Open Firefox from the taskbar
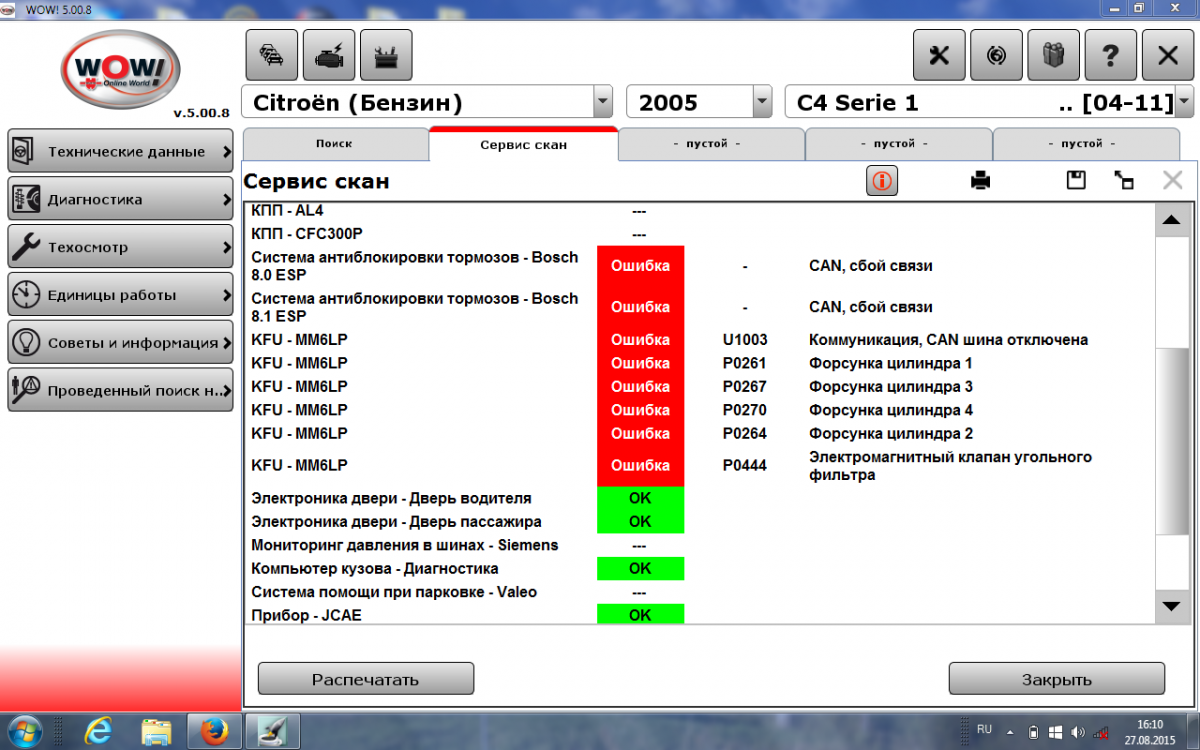 [x=214, y=730]
